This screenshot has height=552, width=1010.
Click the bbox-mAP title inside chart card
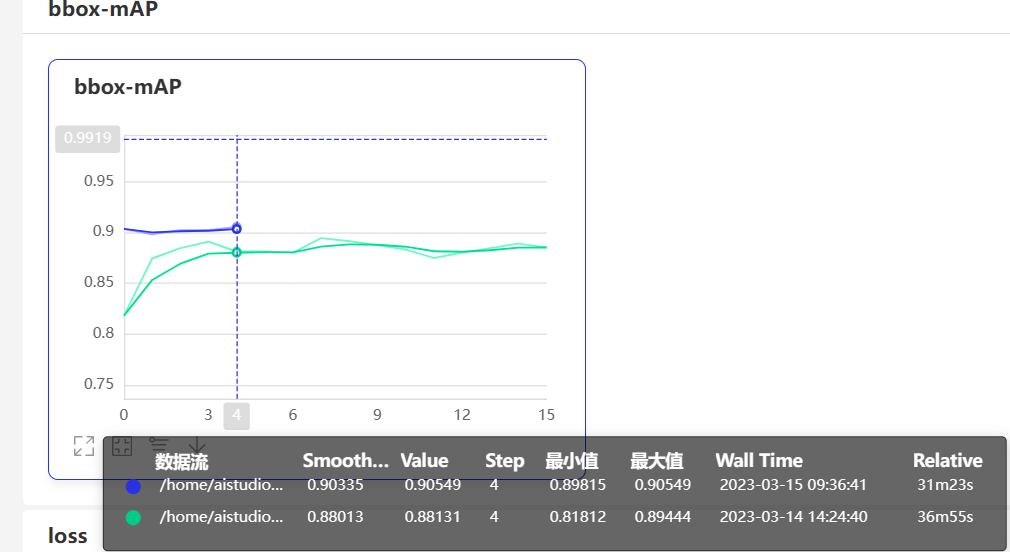pyautogui.click(x=128, y=86)
